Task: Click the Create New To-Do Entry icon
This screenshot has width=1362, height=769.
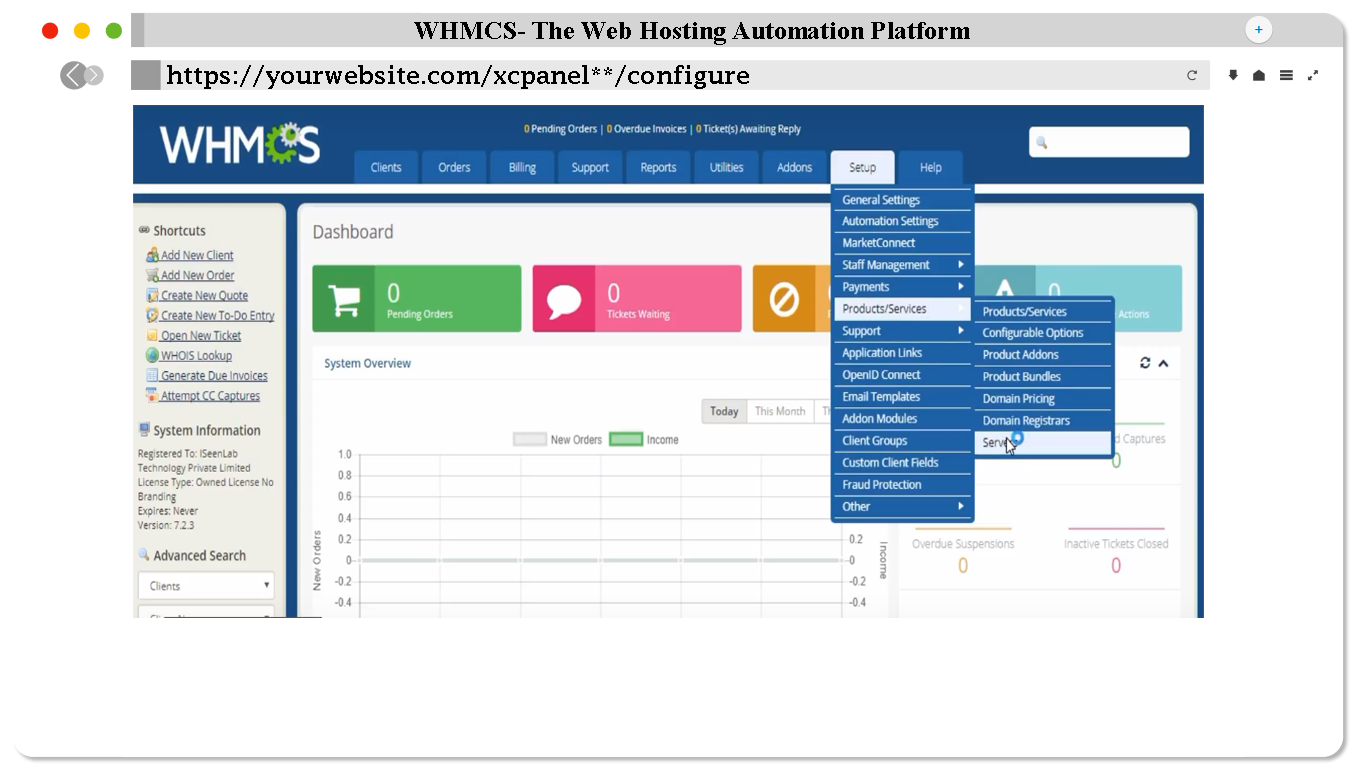Action: 152,315
